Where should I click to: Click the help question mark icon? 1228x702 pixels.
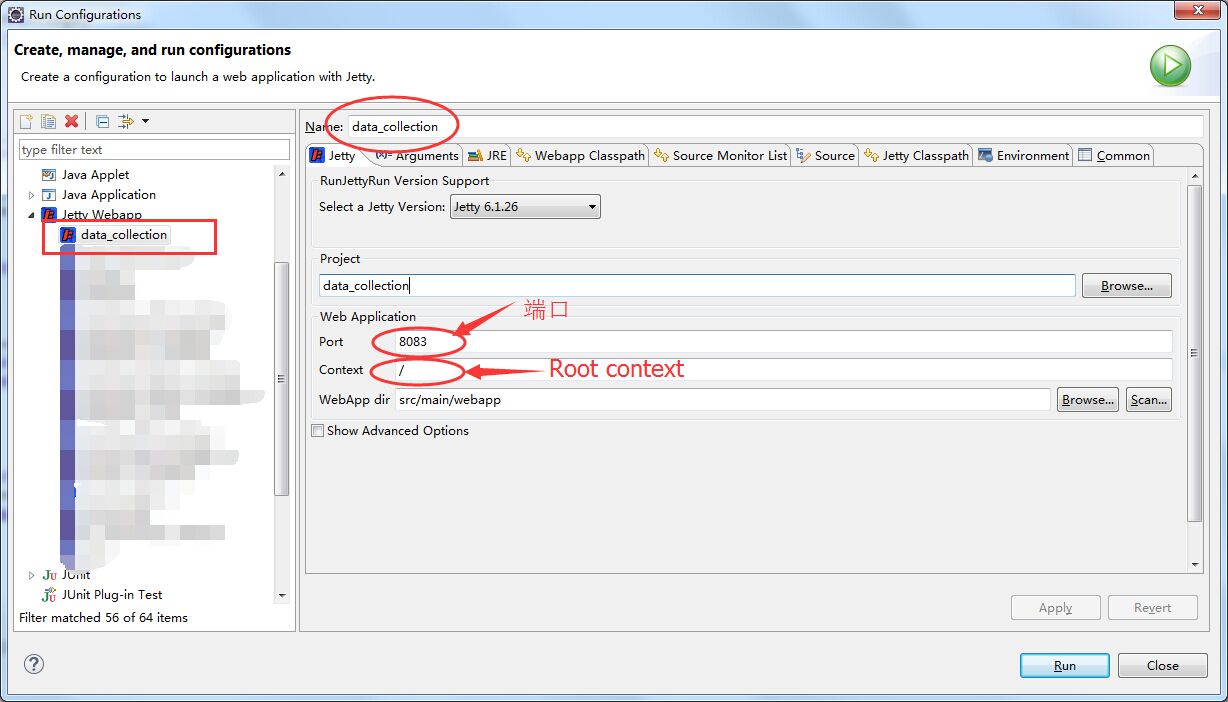(x=34, y=664)
